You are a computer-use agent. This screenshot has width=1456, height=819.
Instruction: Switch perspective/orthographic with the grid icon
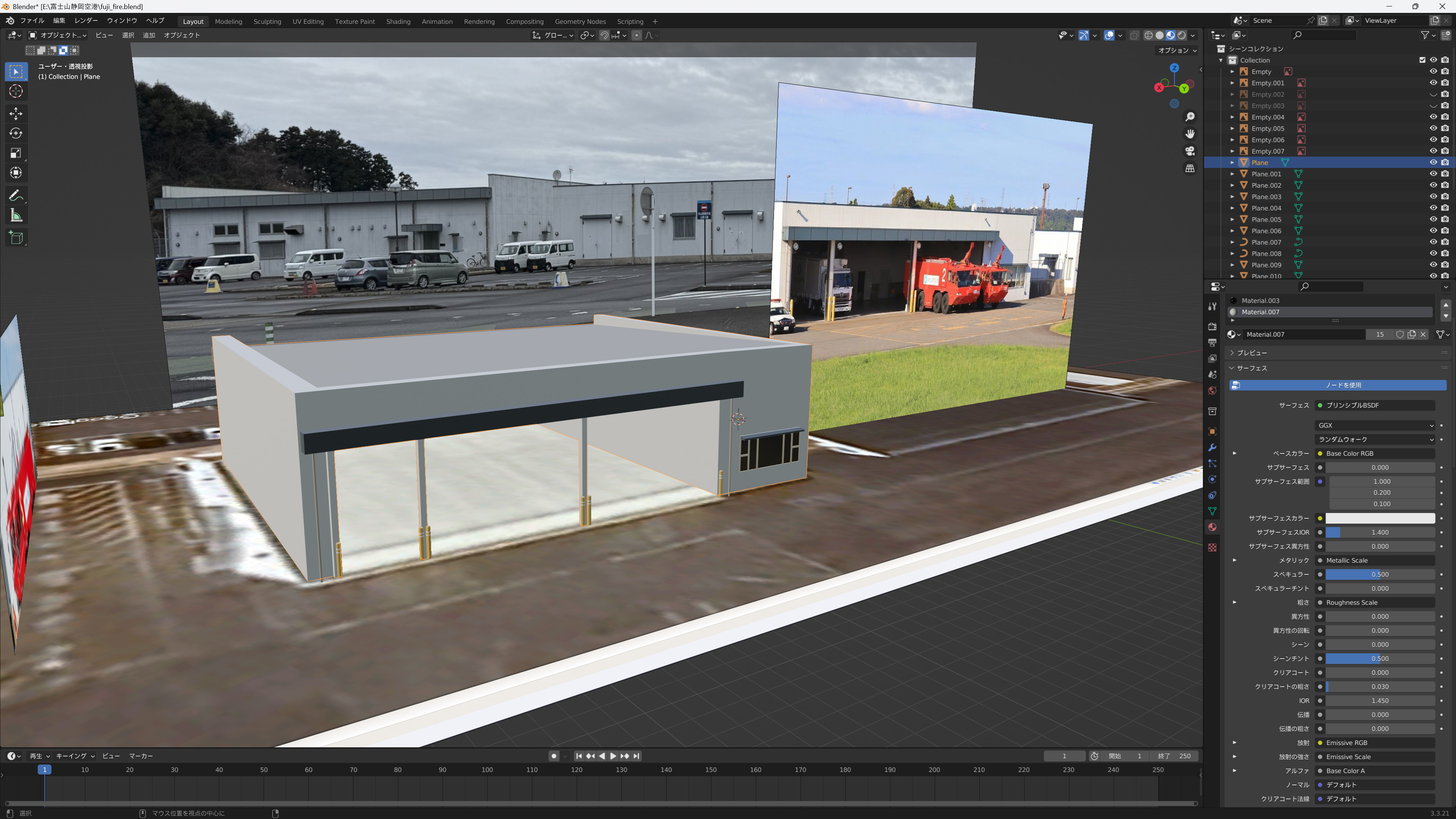pos(1190,168)
